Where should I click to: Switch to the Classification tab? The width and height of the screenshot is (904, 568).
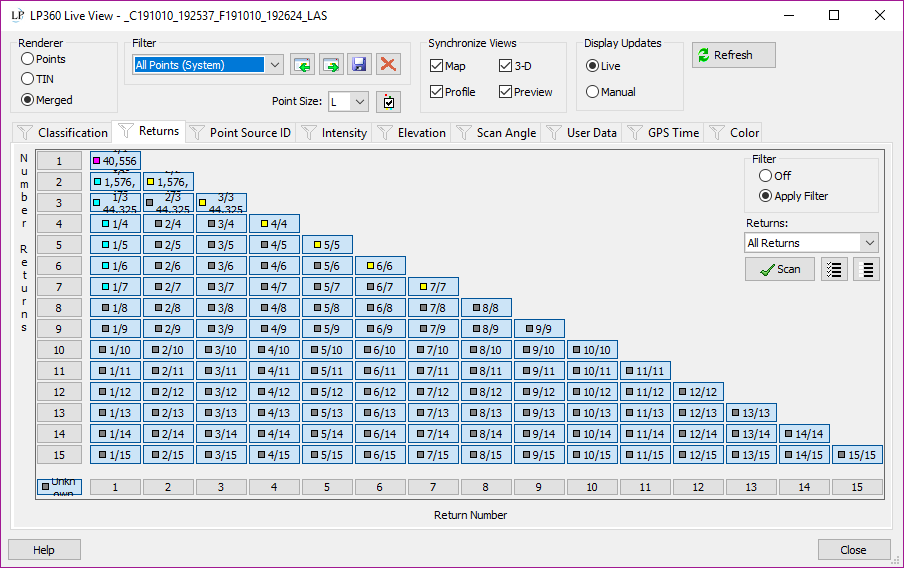click(x=63, y=133)
